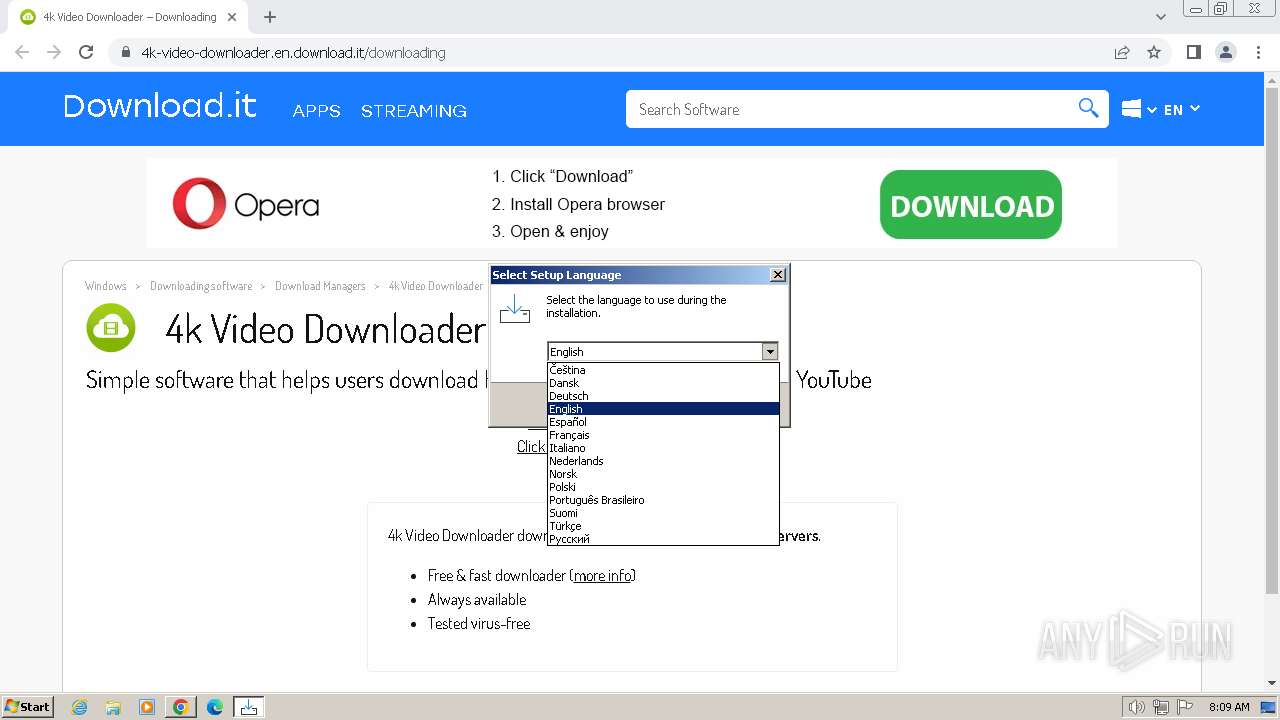Screen dimensions: 1280x720
Task: Click the volume speaker tray icon
Action: [x=1136, y=707]
